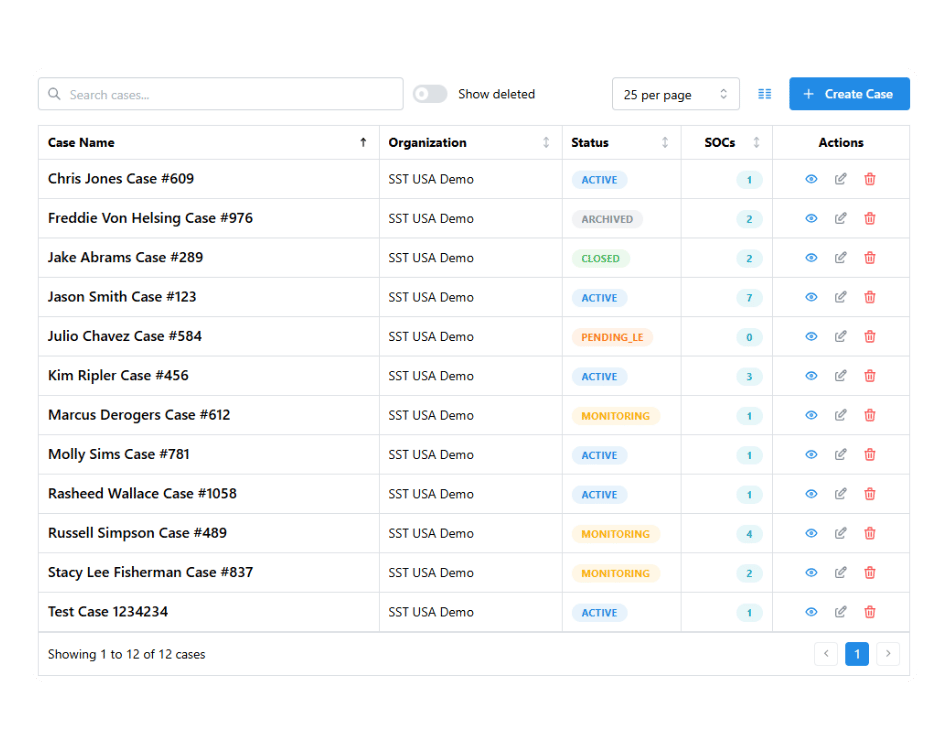The image size is (950, 750).
Task: Delete the Stacy Lee Fisherman Case #837
Action: click(x=870, y=573)
